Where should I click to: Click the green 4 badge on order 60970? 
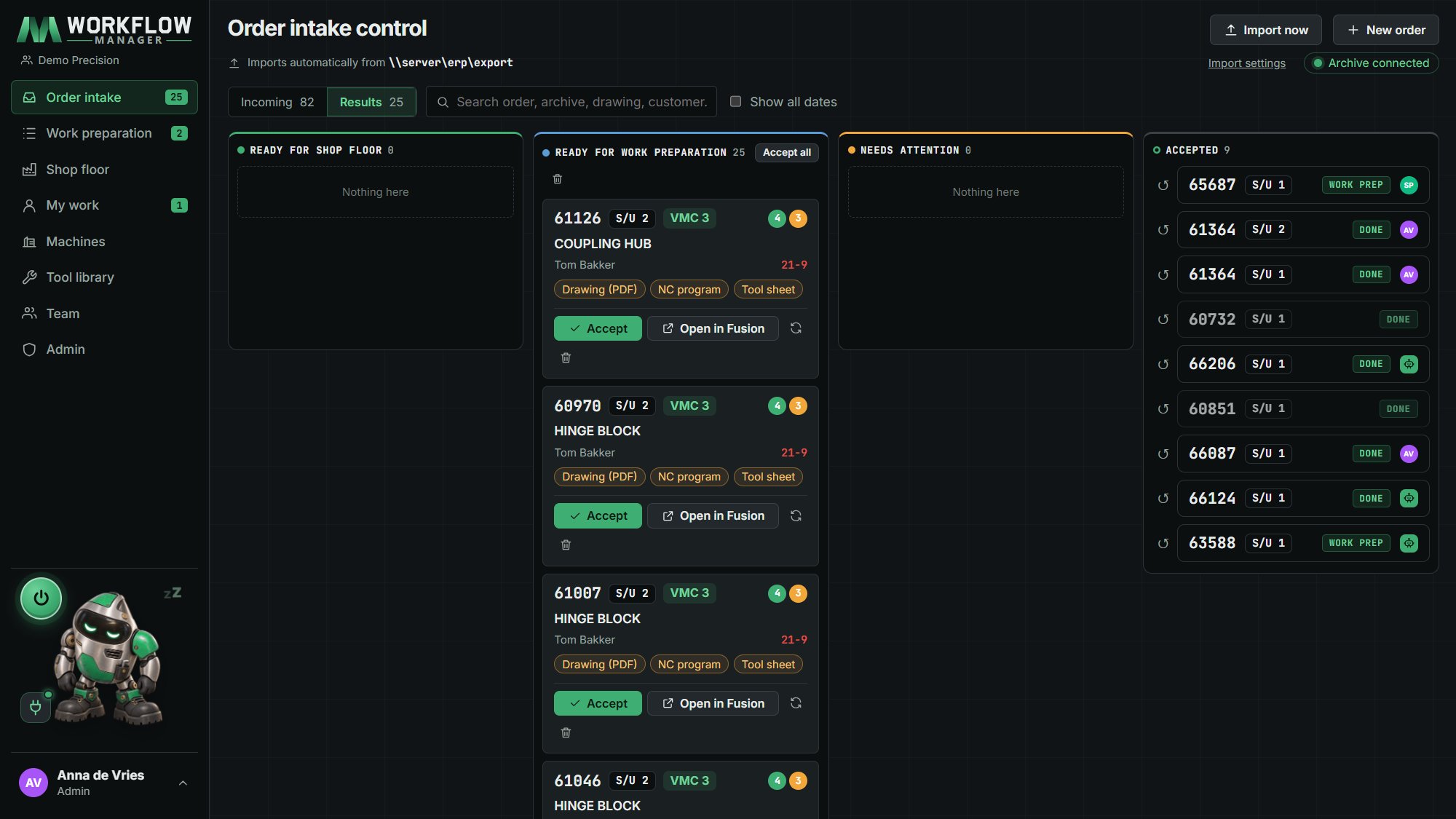pyautogui.click(x=777, y=405)
